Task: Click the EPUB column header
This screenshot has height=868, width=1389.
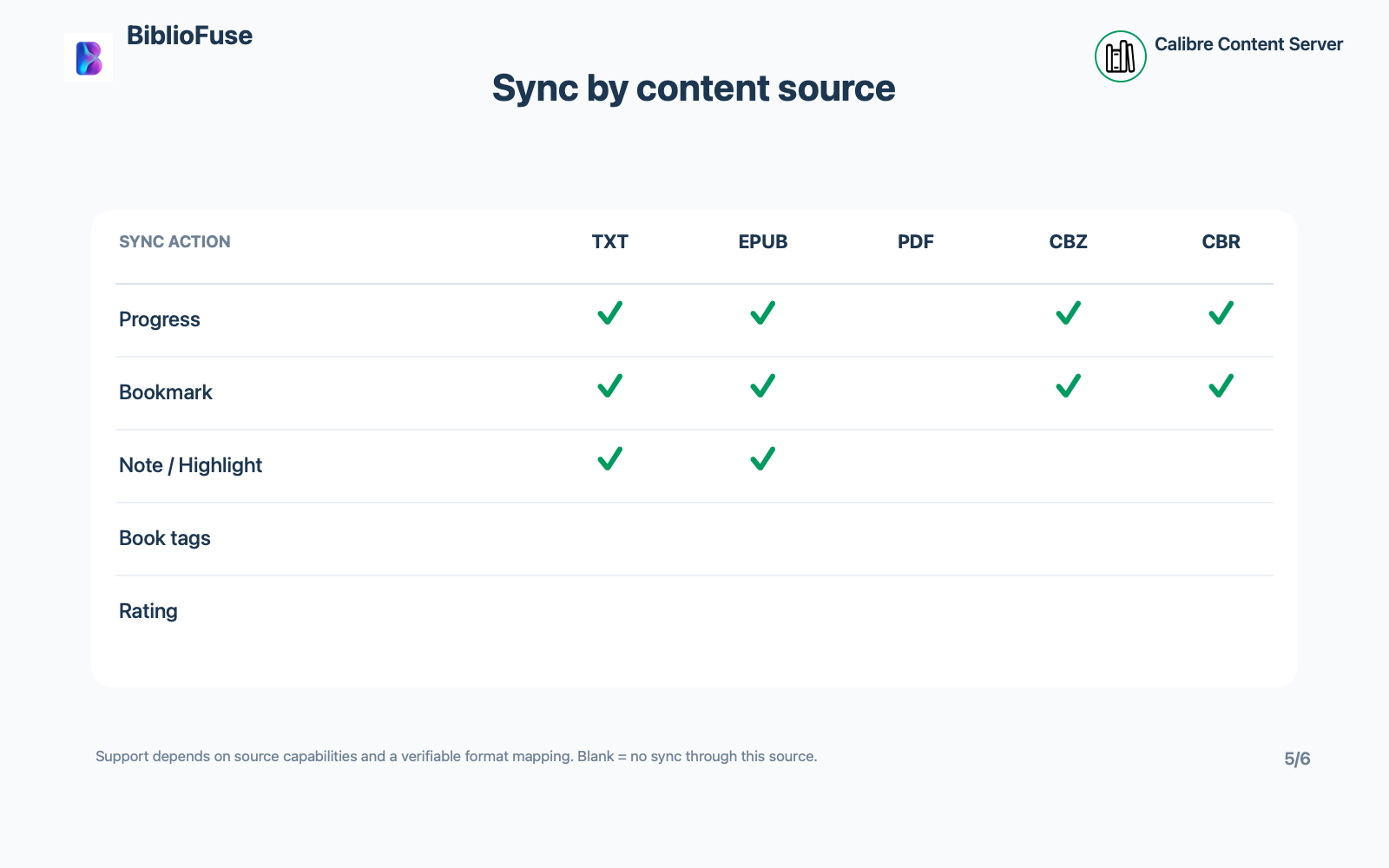Action: pos(763,242)
